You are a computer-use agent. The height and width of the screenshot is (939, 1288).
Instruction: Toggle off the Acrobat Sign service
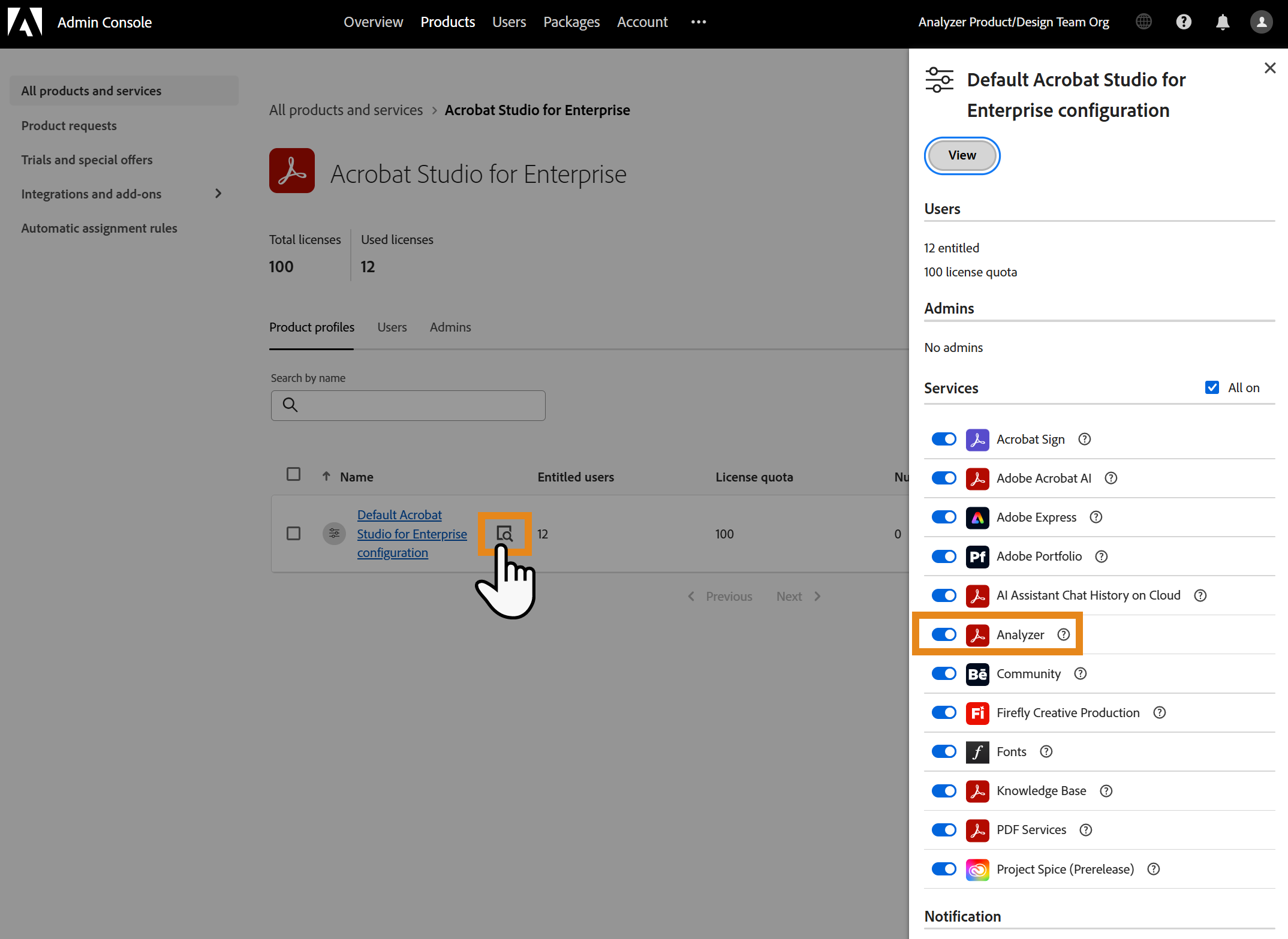[944, 439]
